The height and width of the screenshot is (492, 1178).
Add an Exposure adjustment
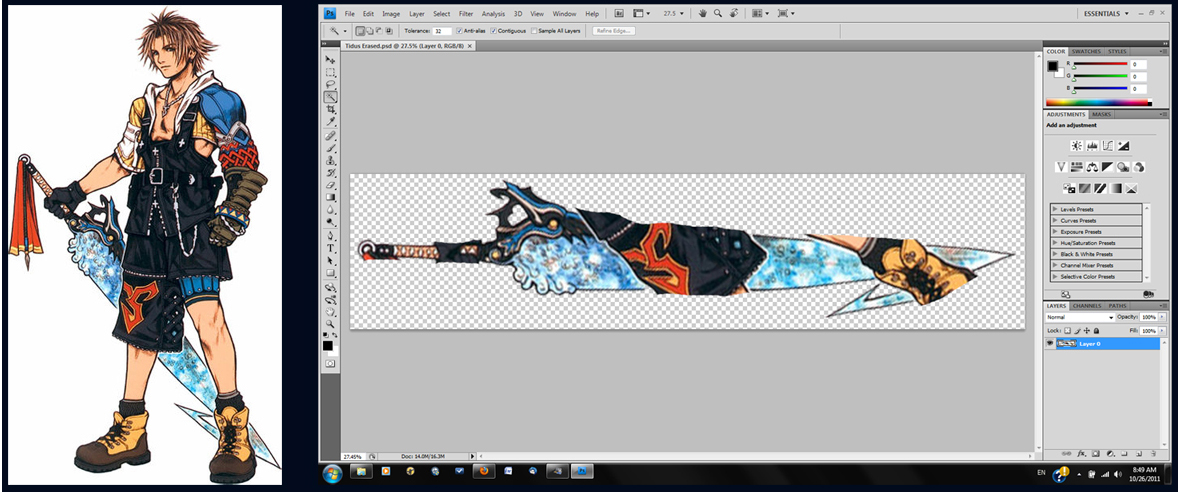coord(1124,146)
